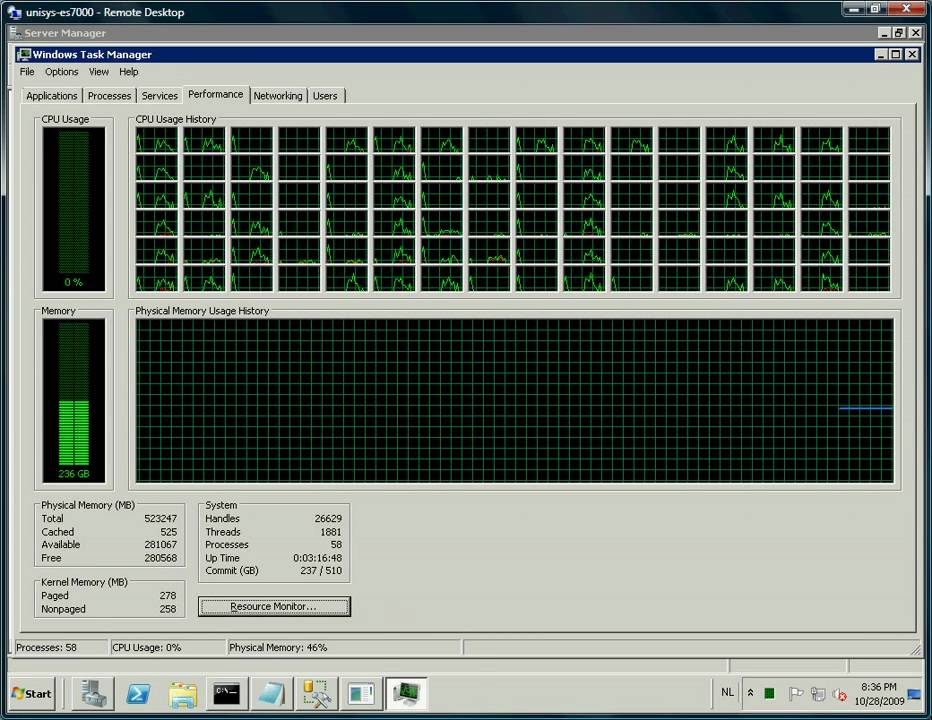
Task: Open the Action Center flag tray icon
Action: point(795,693)
